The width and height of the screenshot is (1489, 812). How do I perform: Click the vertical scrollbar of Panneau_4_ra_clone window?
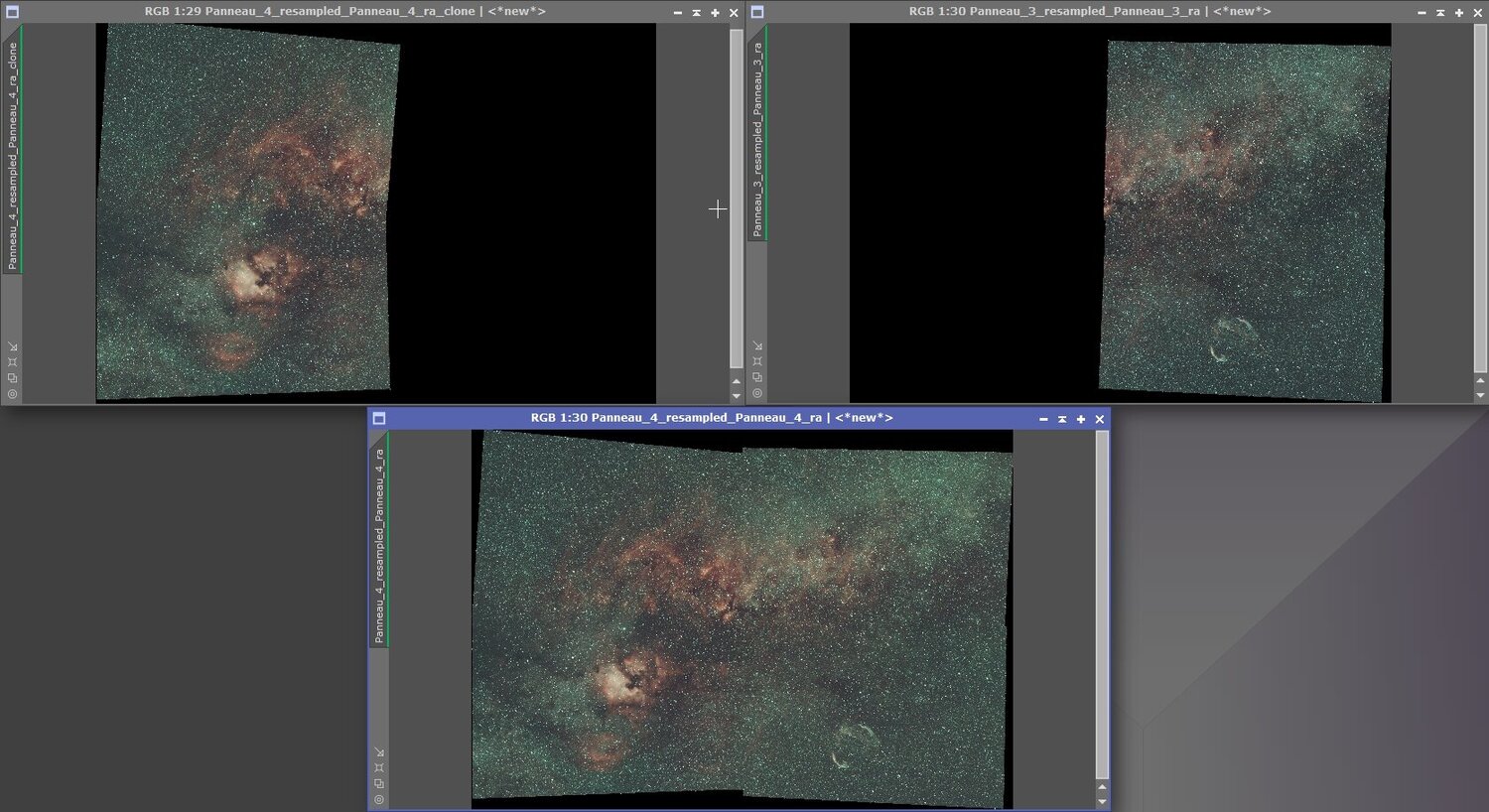[736, 199]
